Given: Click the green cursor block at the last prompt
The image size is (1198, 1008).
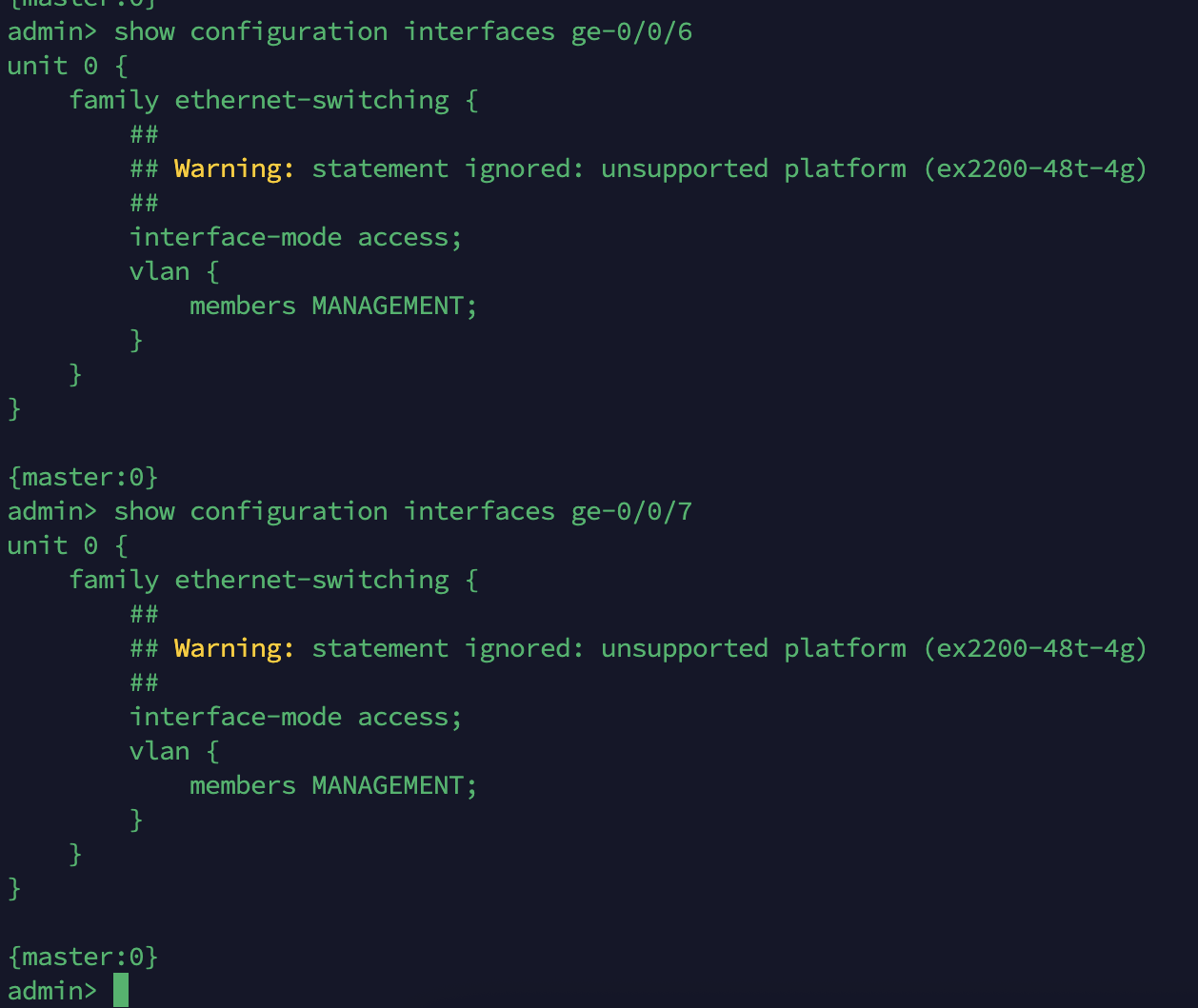Looking at the screenshot, I should [120, 990].
